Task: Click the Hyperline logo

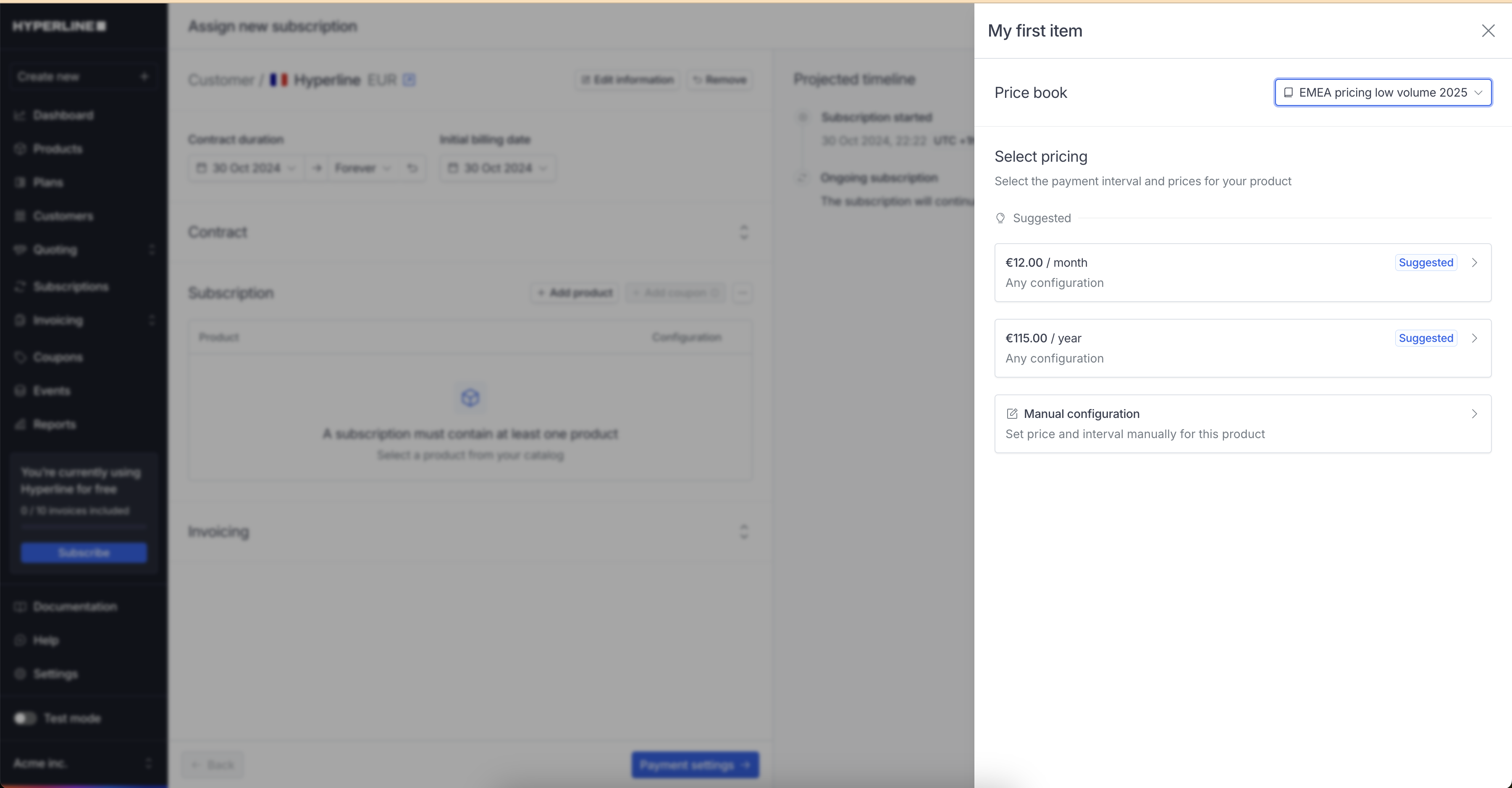Action: click(59, 26)
